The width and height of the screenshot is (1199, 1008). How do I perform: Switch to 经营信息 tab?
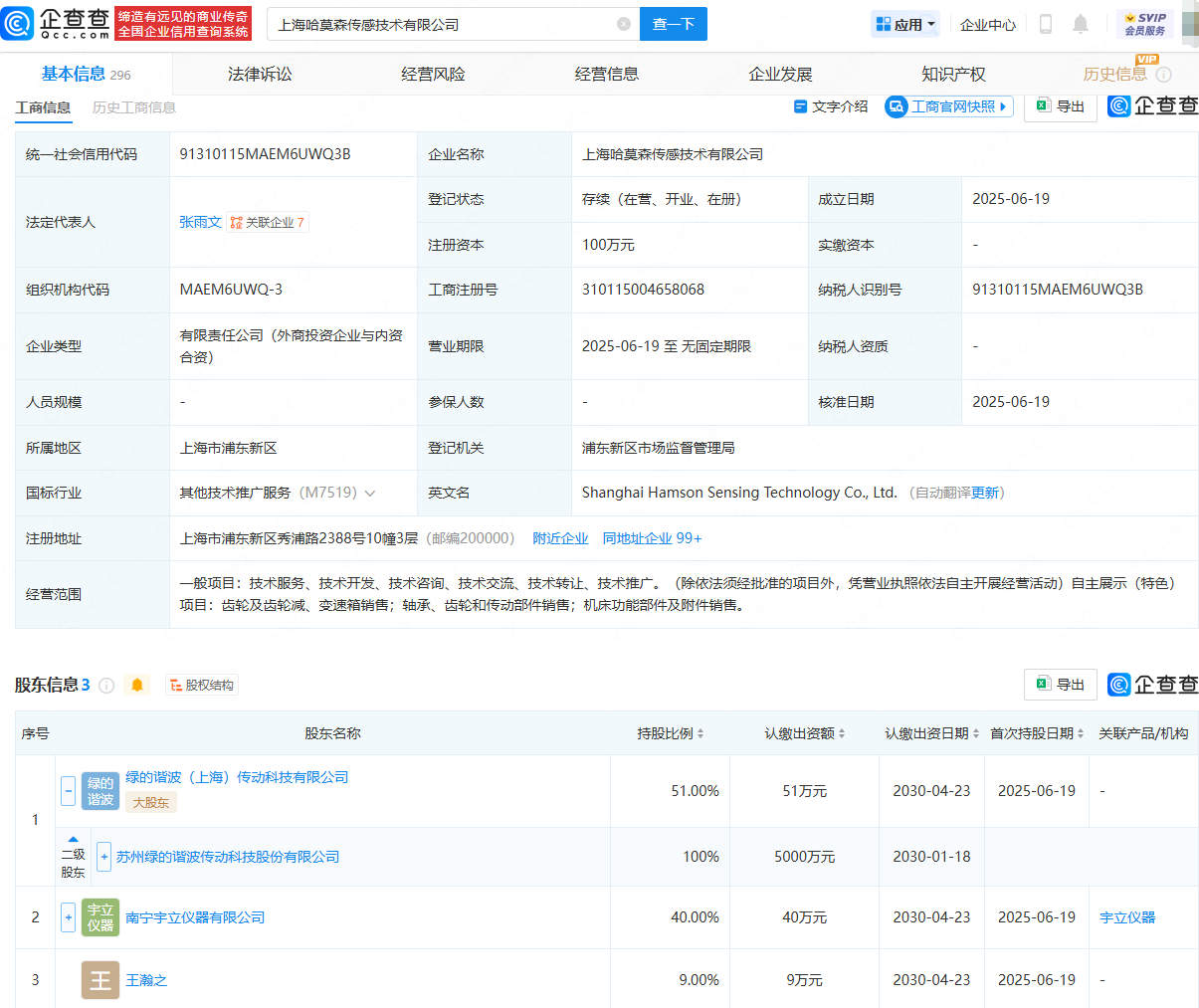coord(607,75)
